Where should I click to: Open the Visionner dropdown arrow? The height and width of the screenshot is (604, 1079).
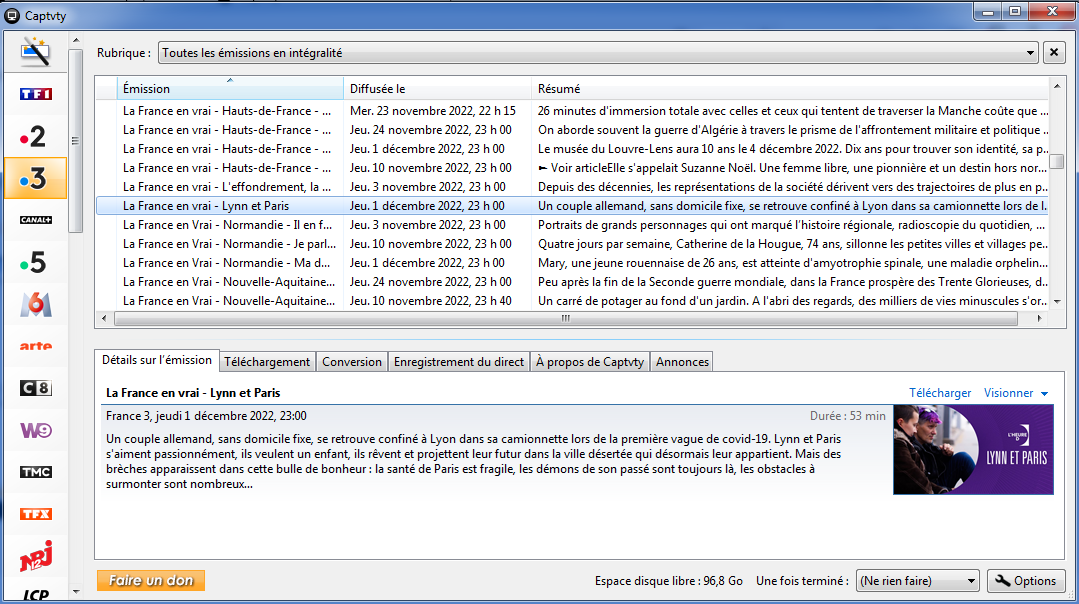point(1045,393)
